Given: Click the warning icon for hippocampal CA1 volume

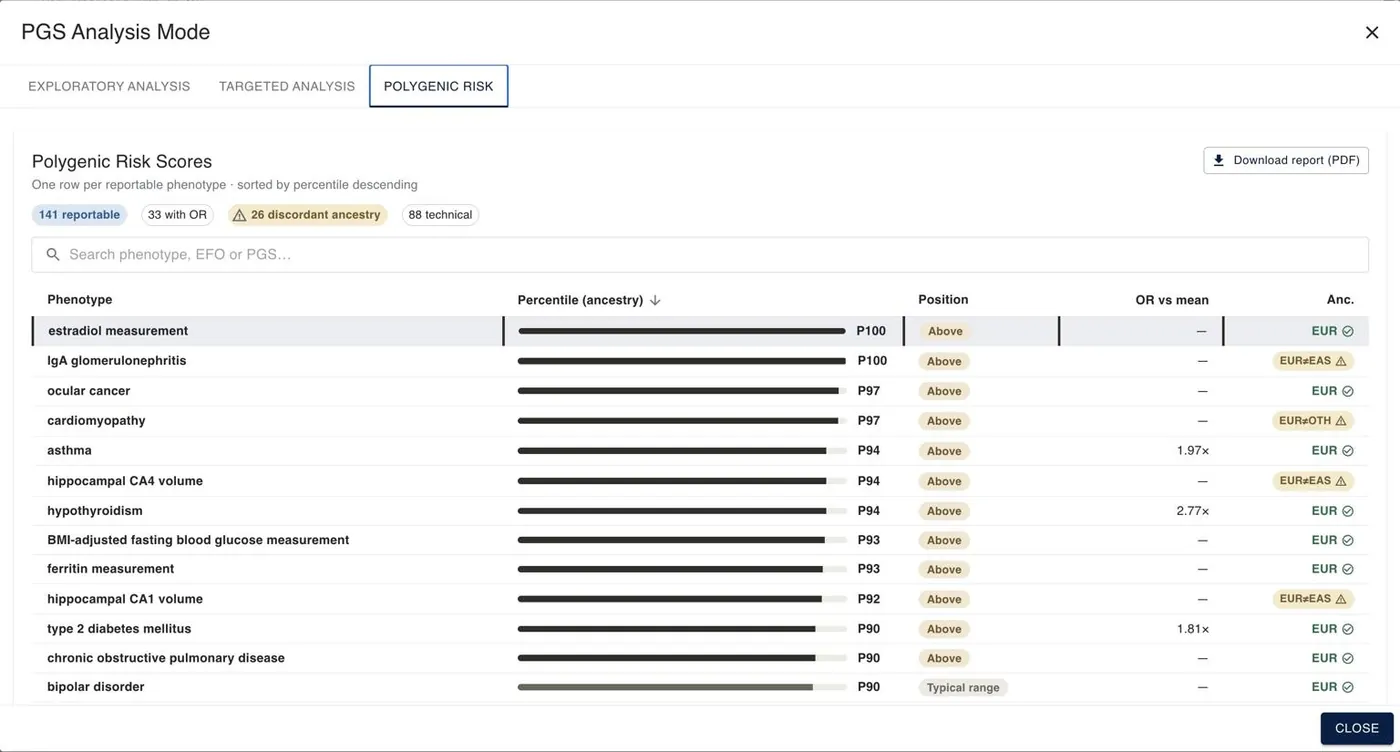Looking at the screenshot, I should click(1341, 599).
